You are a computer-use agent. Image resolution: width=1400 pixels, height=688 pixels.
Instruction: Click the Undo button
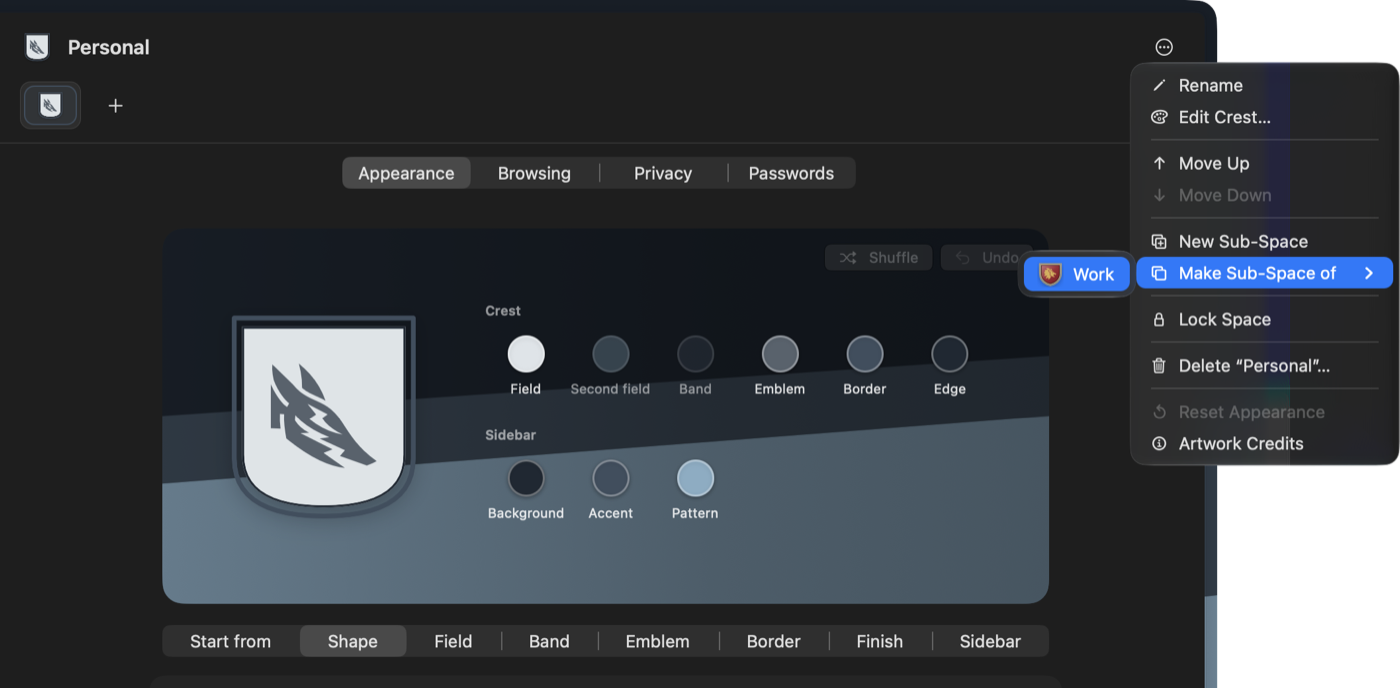tap(988, 257)
